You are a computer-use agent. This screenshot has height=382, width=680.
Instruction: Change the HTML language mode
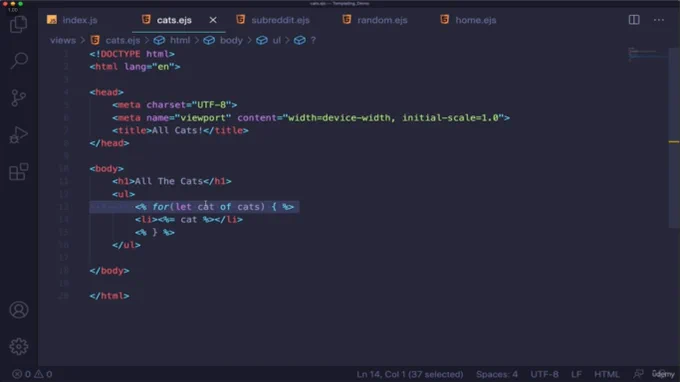[606, 374]
